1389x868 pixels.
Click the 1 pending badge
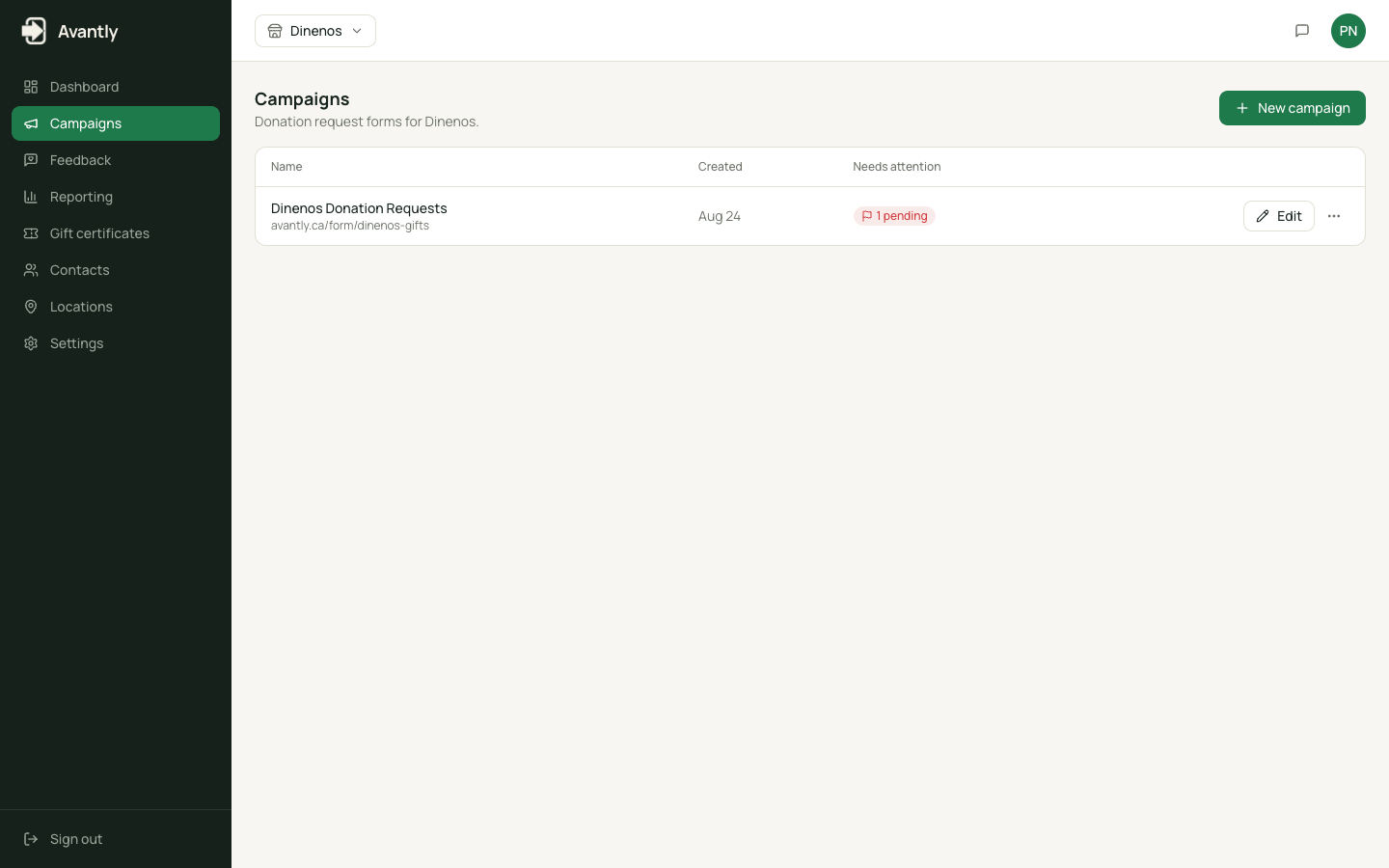click(x=894, y=216)
